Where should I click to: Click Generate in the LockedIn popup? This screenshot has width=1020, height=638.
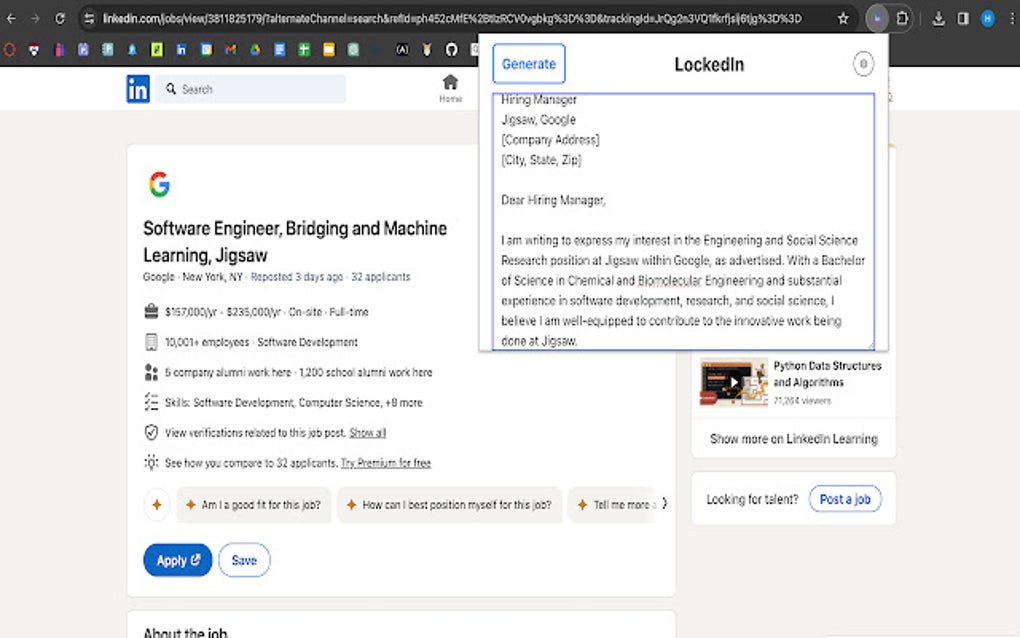528,63
